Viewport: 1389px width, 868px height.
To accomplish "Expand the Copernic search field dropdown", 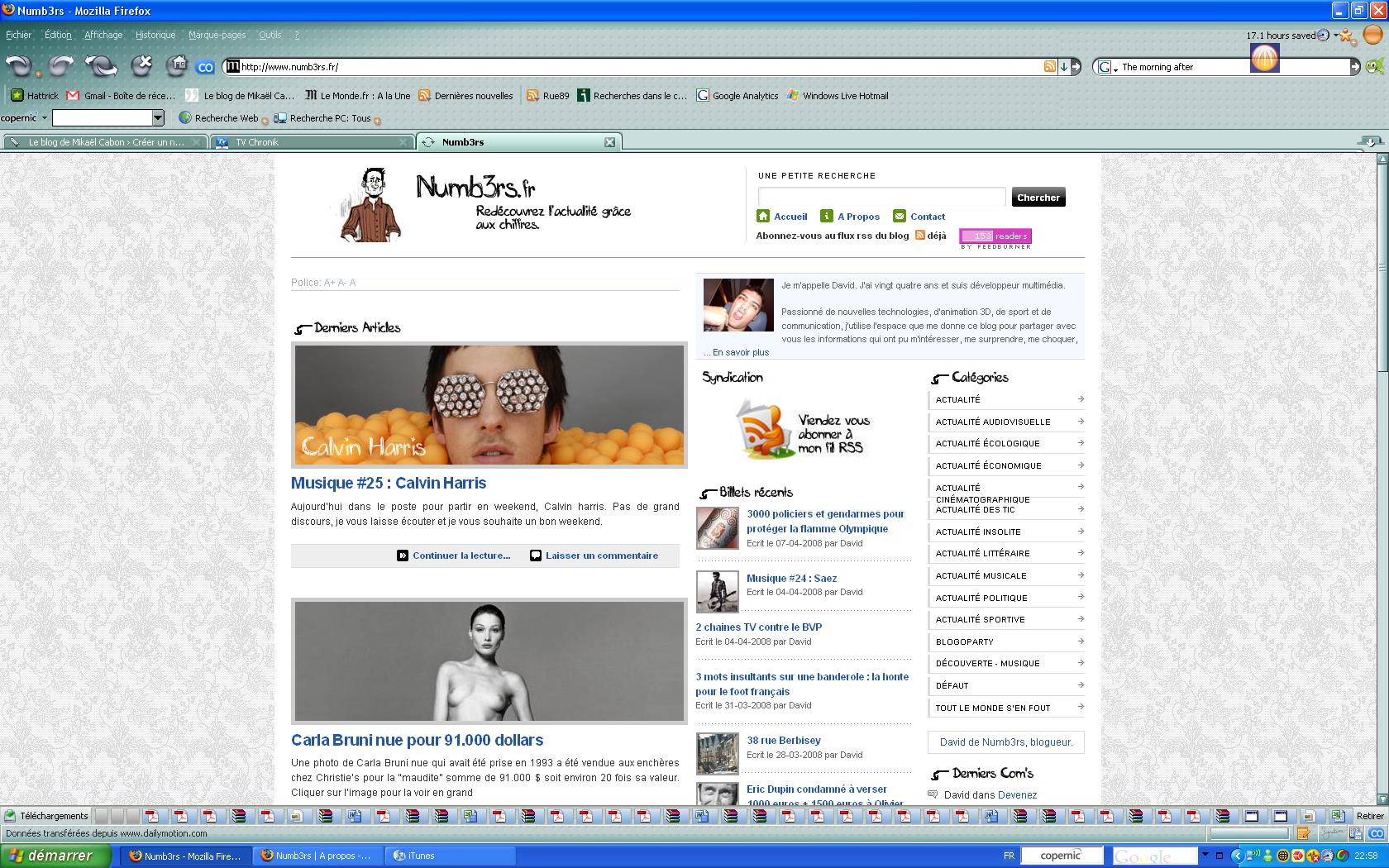I will 158,118.
